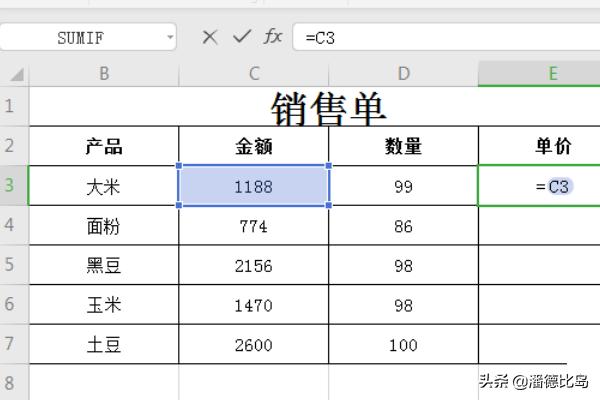Image resolution: width=600 pixels, height=400 pixels.
Task: Click the amount cell 1470
Action: pyautogui.click(x=254, y=305)
